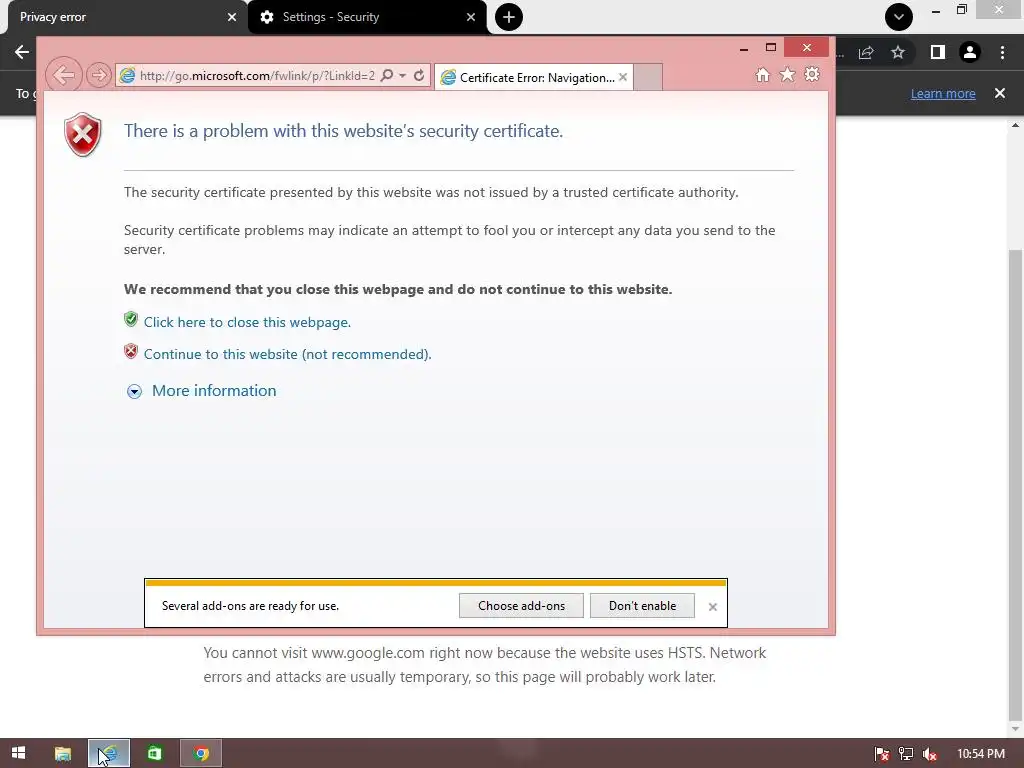Share this page from Chrome toolbar
This screenshot has height=768, width=1024.
(x=866, y=52)
